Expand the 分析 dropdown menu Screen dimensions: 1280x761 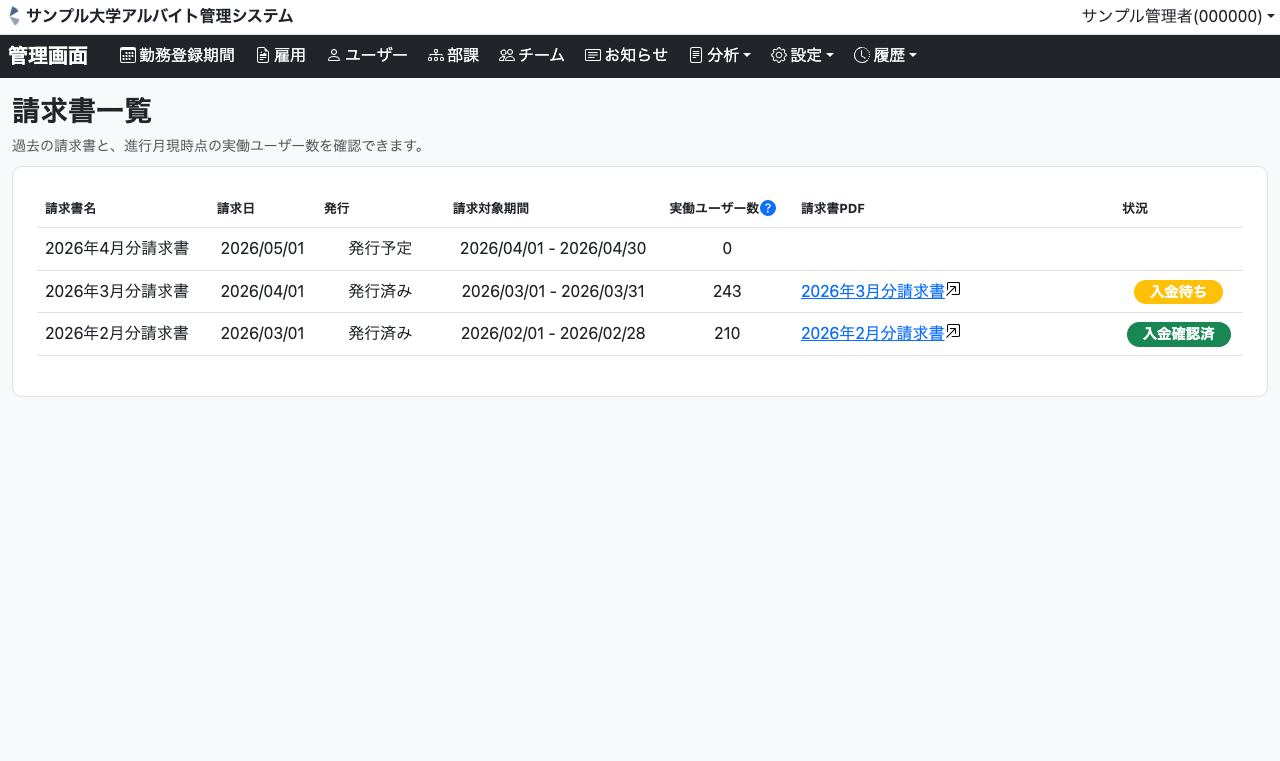click(720, 56)
